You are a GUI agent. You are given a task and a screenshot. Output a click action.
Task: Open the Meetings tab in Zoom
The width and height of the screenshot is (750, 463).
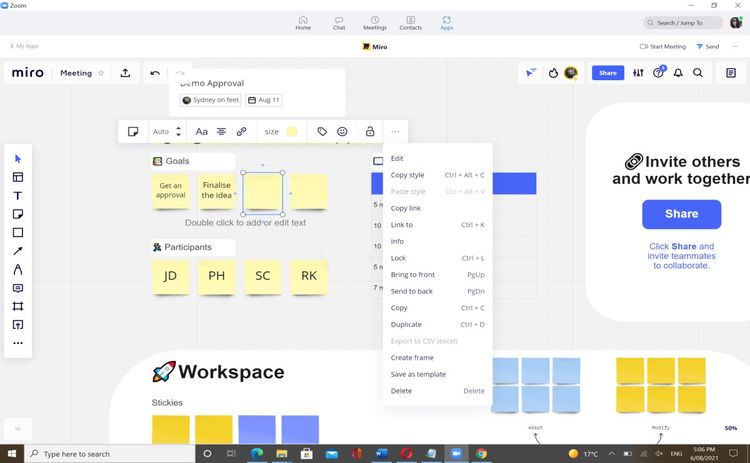point(375,23)
